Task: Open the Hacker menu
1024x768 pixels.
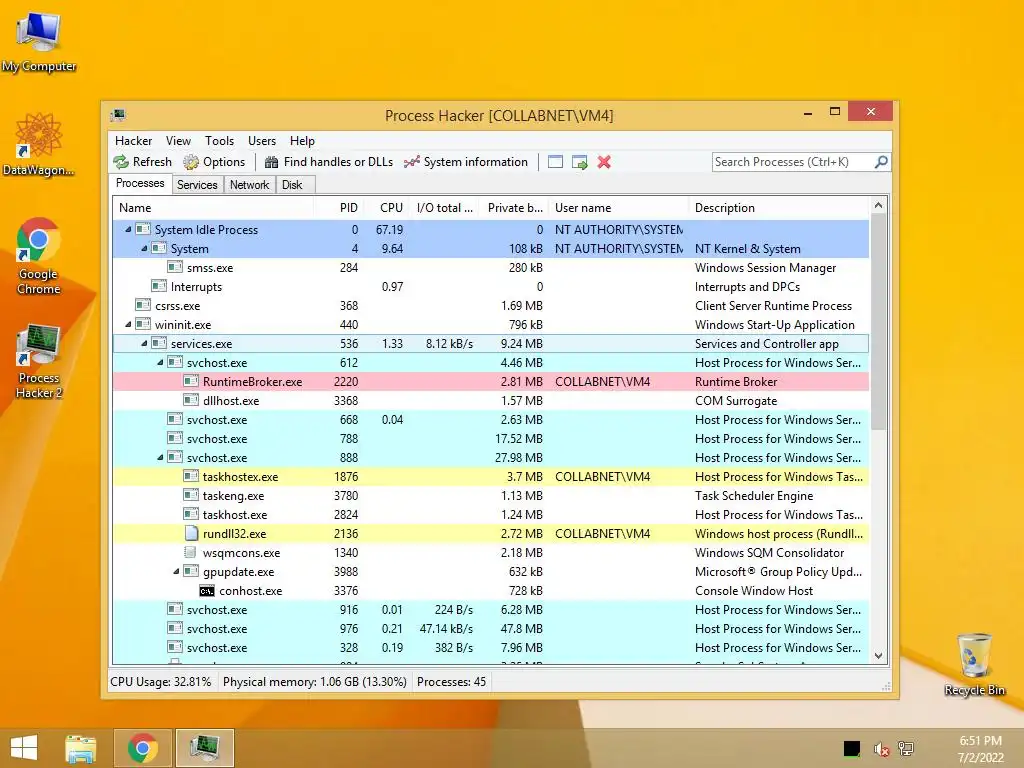Action: [x=133, y=141]
